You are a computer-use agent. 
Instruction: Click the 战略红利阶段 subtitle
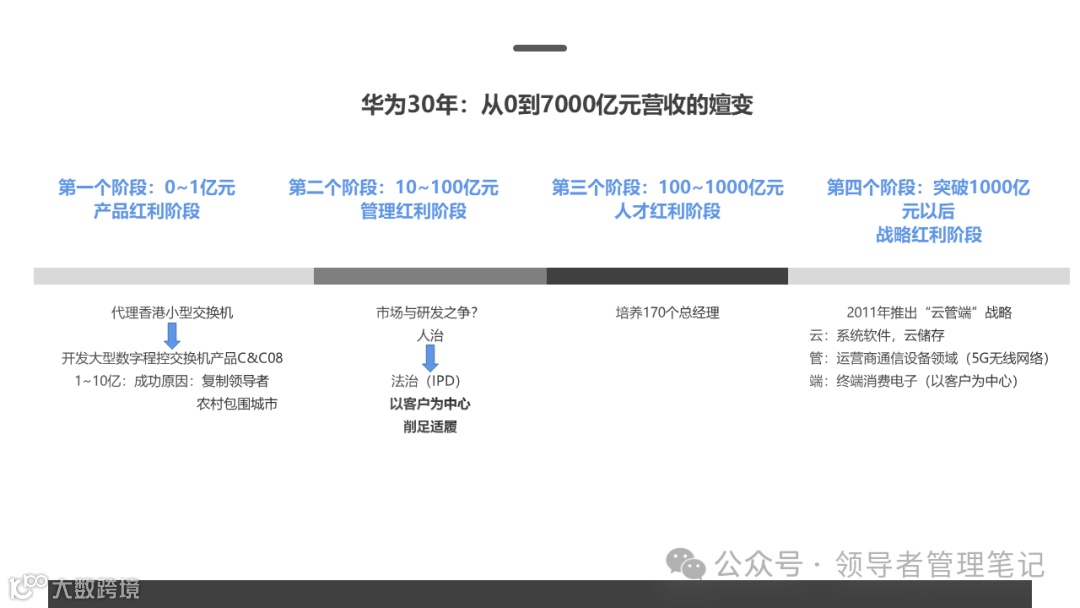928,235
